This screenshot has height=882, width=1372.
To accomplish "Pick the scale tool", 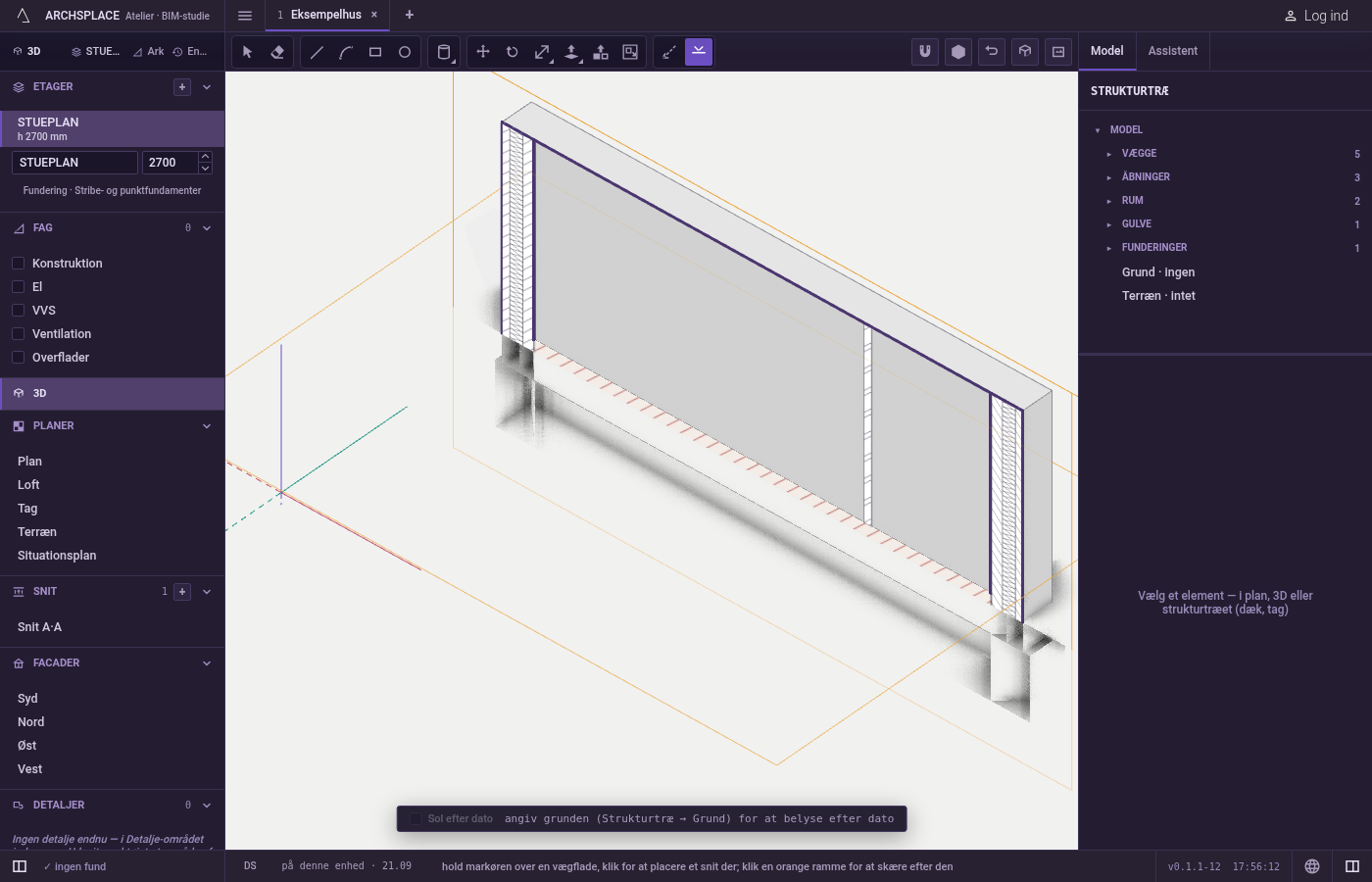I will pyautogui.click(x=542, y=52).
